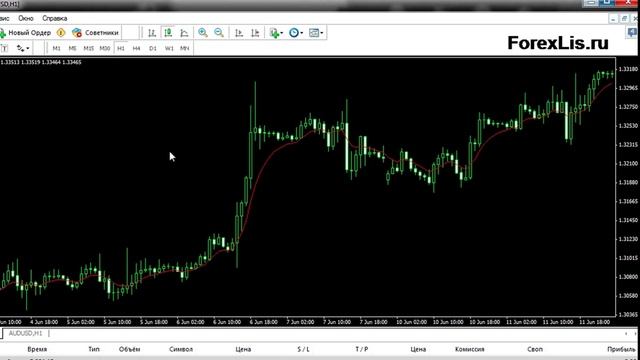Open chat icon at right edge
Screen dimensions: 640x360
coord(632,33)
